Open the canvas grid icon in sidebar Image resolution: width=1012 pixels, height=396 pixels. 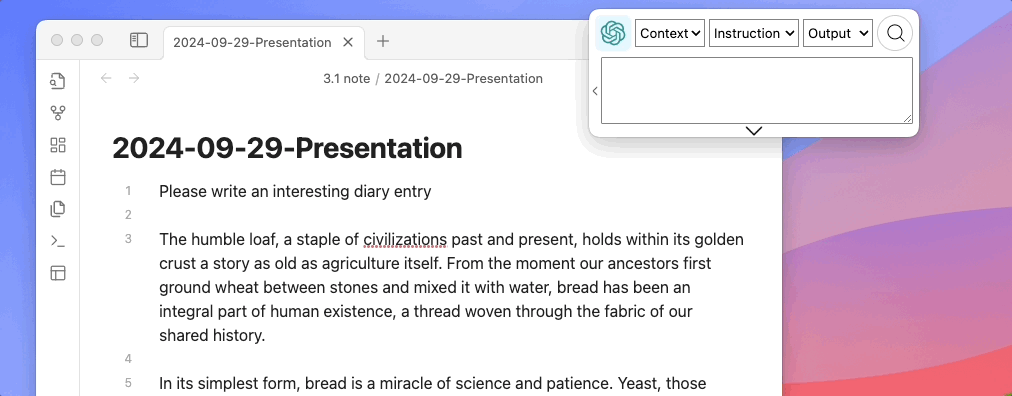(x=58, y=145)
